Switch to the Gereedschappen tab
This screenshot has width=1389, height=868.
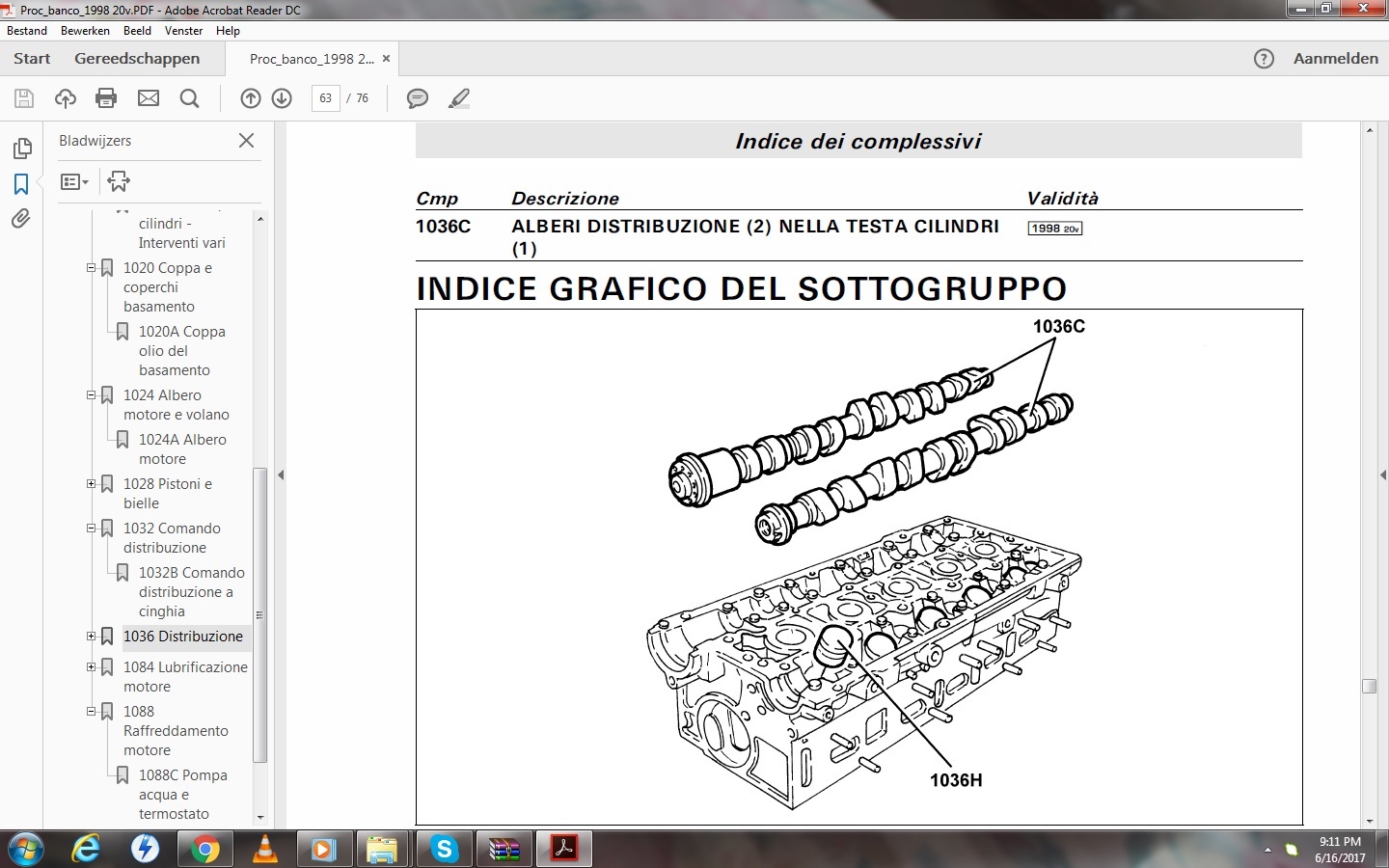pos(137,59)
